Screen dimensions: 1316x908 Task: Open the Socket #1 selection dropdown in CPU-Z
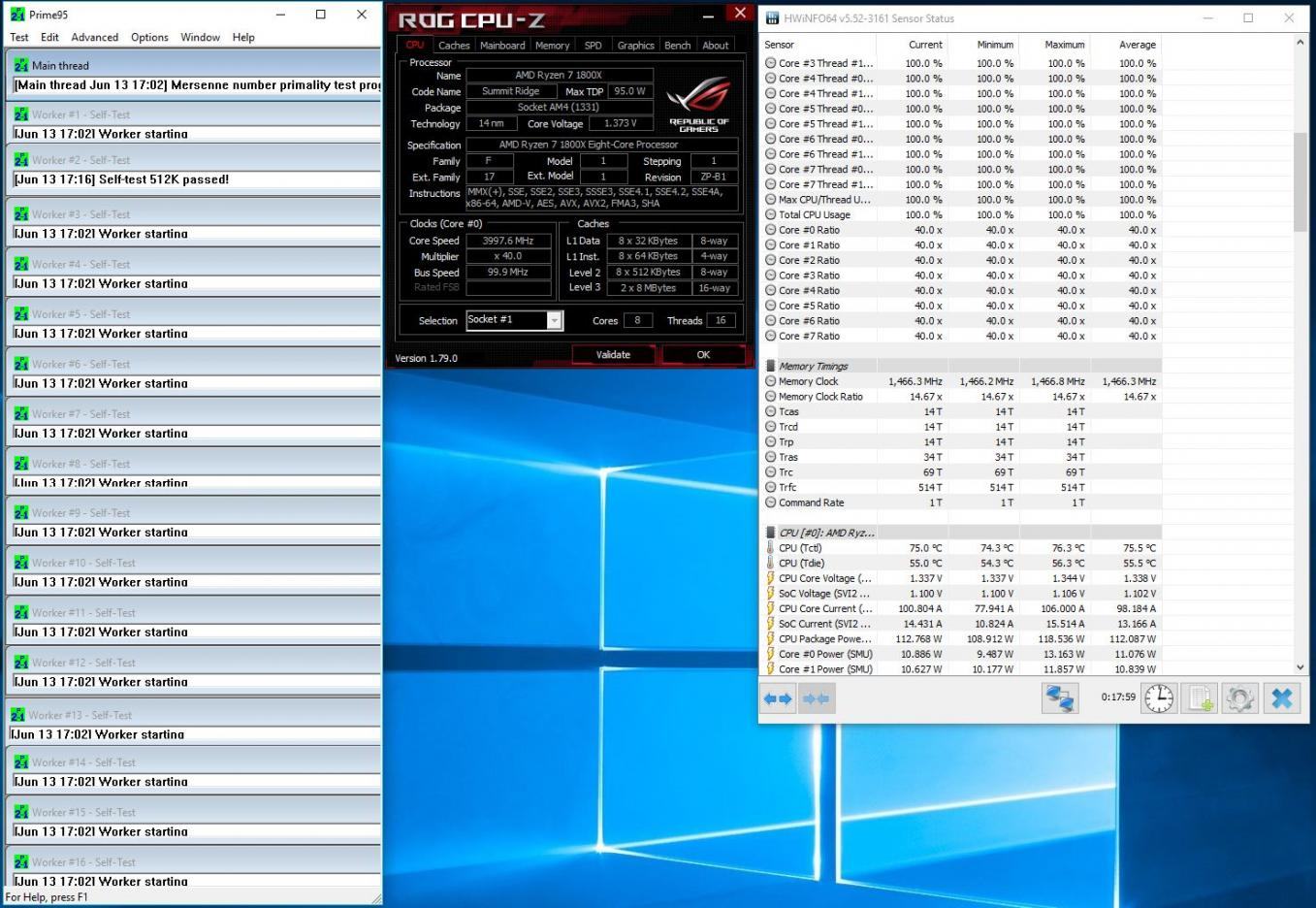(x=555, y=320)
